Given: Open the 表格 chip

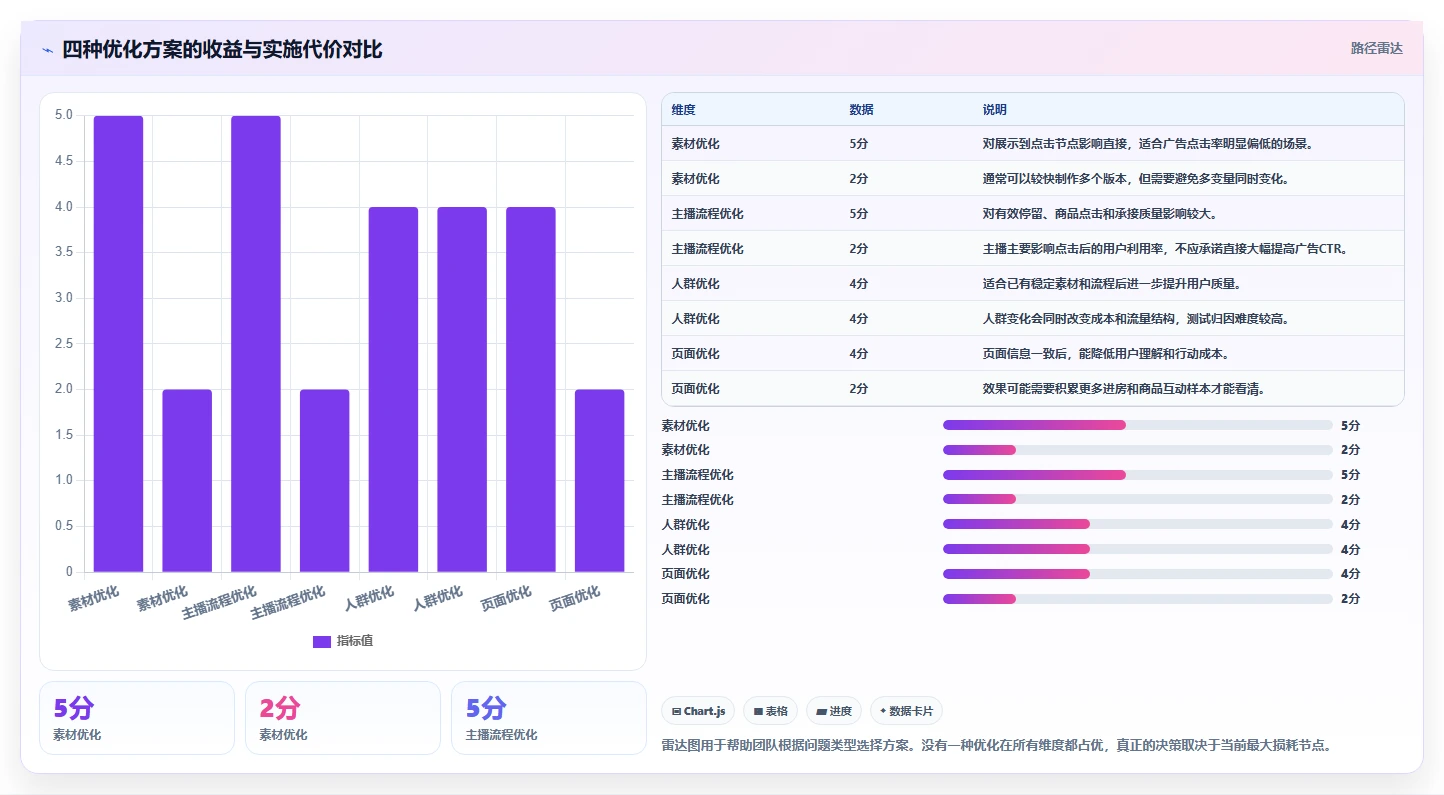Looking at the screenshot, I should click(x=770, y=711).
